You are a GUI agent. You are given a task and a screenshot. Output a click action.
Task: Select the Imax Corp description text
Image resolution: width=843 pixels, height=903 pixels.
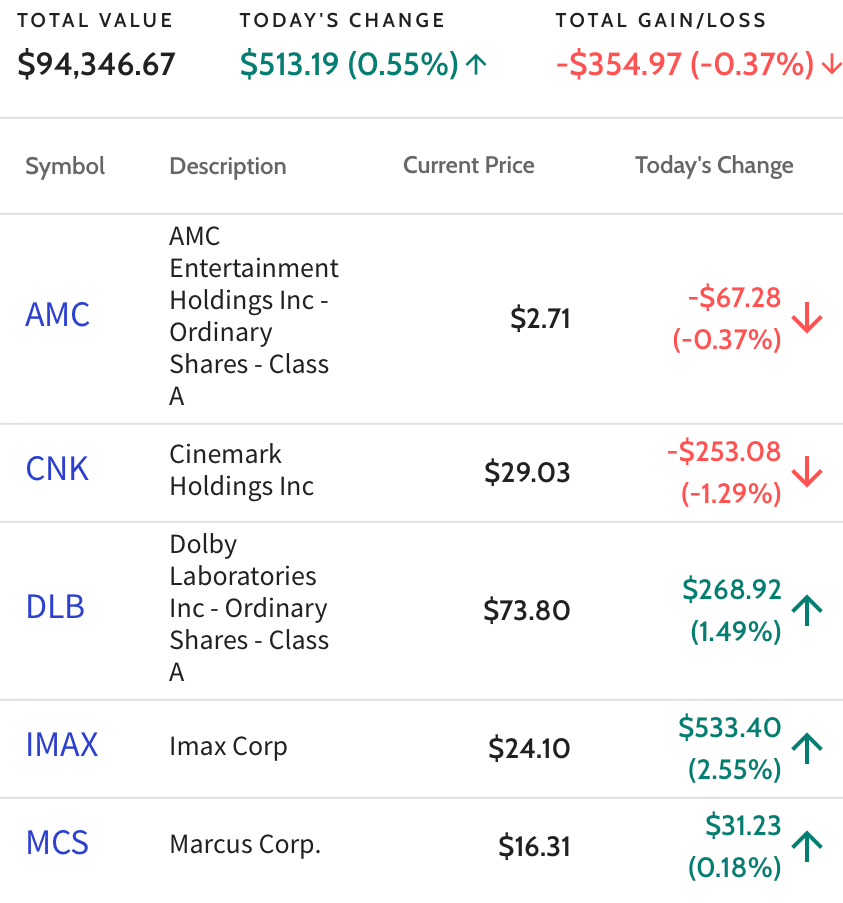(x=229, y=747)
